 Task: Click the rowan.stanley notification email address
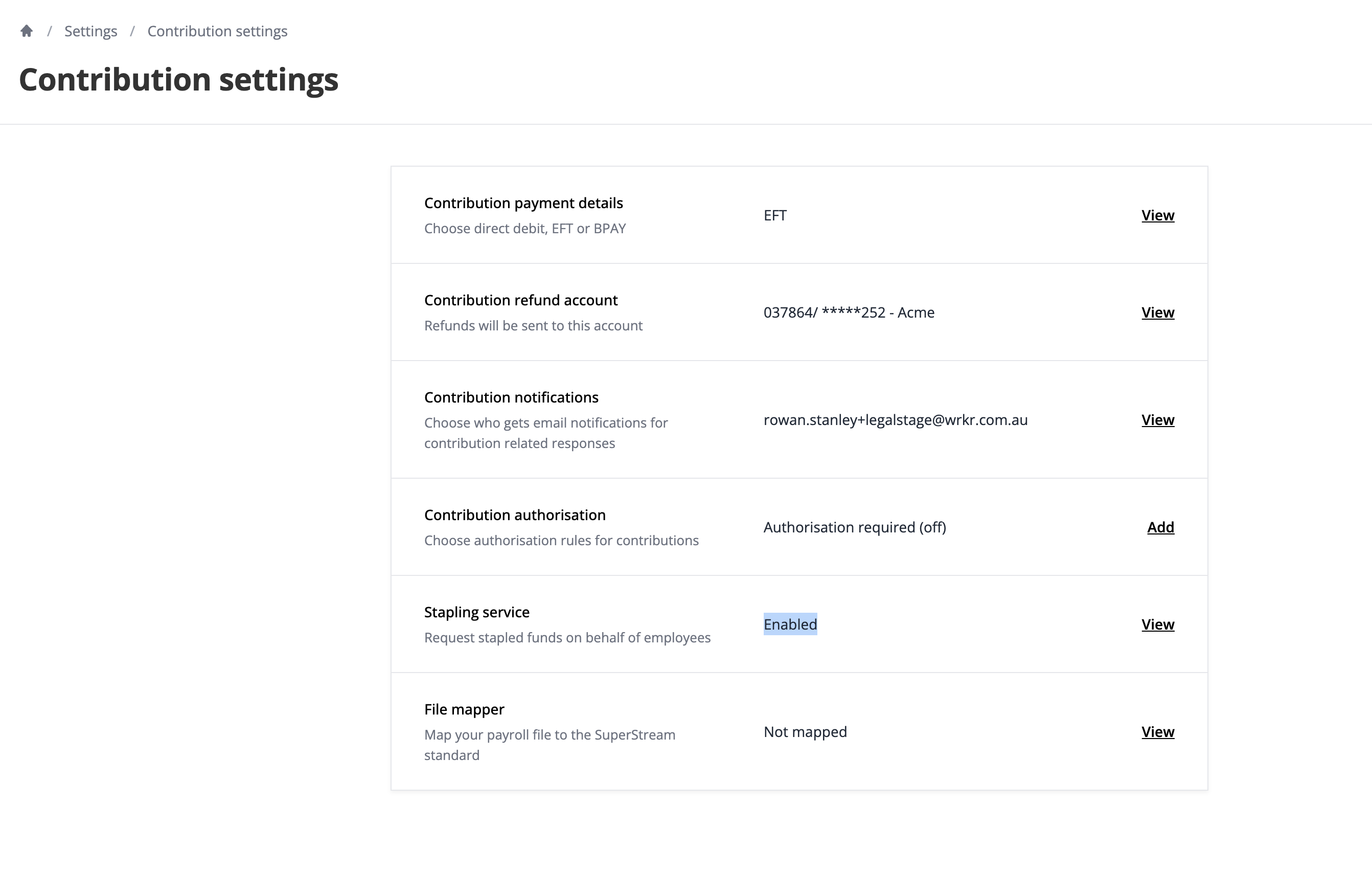(x=895, y=420)
